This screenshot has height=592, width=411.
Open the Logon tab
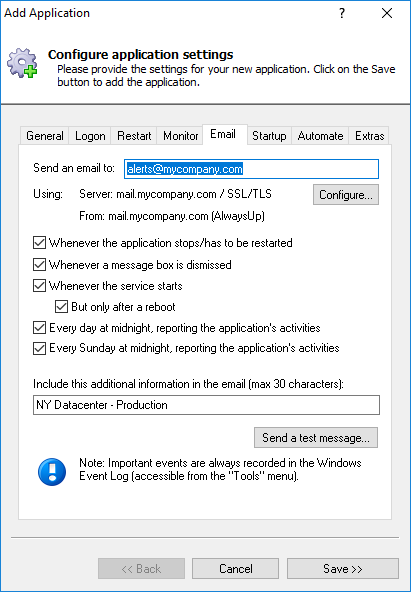tap(90, 136)
